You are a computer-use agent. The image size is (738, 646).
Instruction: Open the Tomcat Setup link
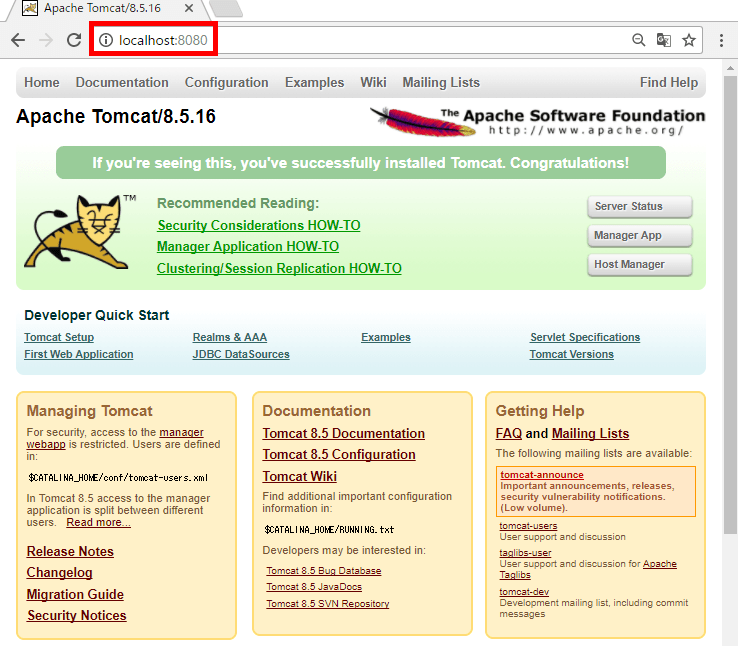pyautogui.click(x=59, y=337)
